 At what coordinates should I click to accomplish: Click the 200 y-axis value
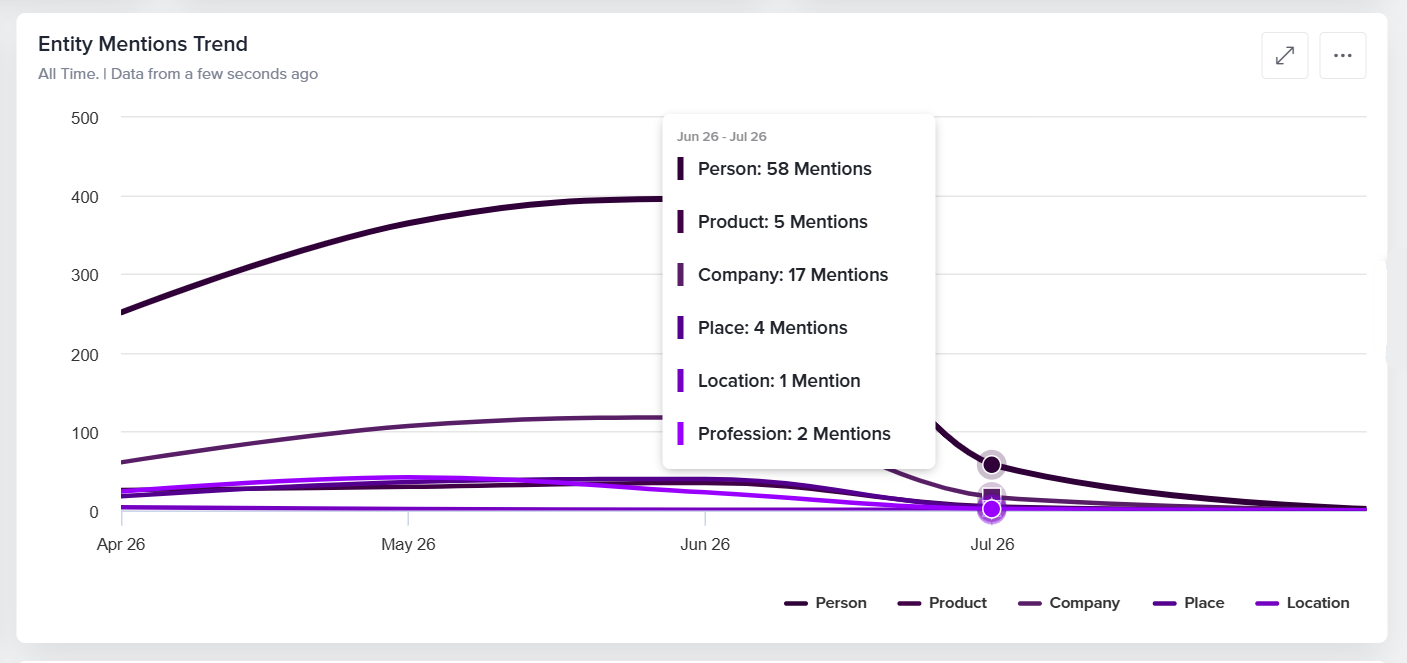pyautogui.click(x=85, y=354)
